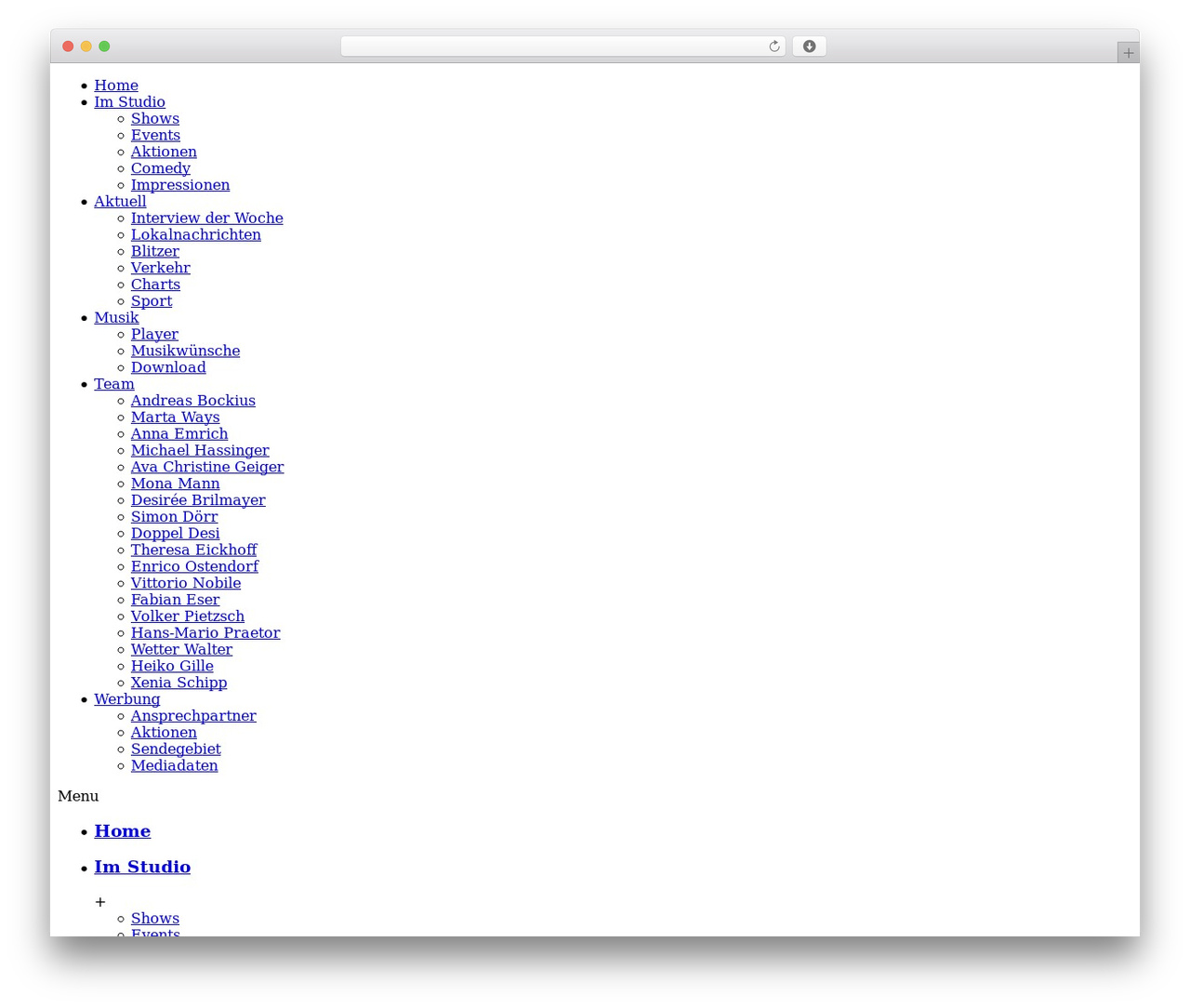Open the Werbung section link
Viewport: 1190px width, 1008px height.
coord(126,699)
